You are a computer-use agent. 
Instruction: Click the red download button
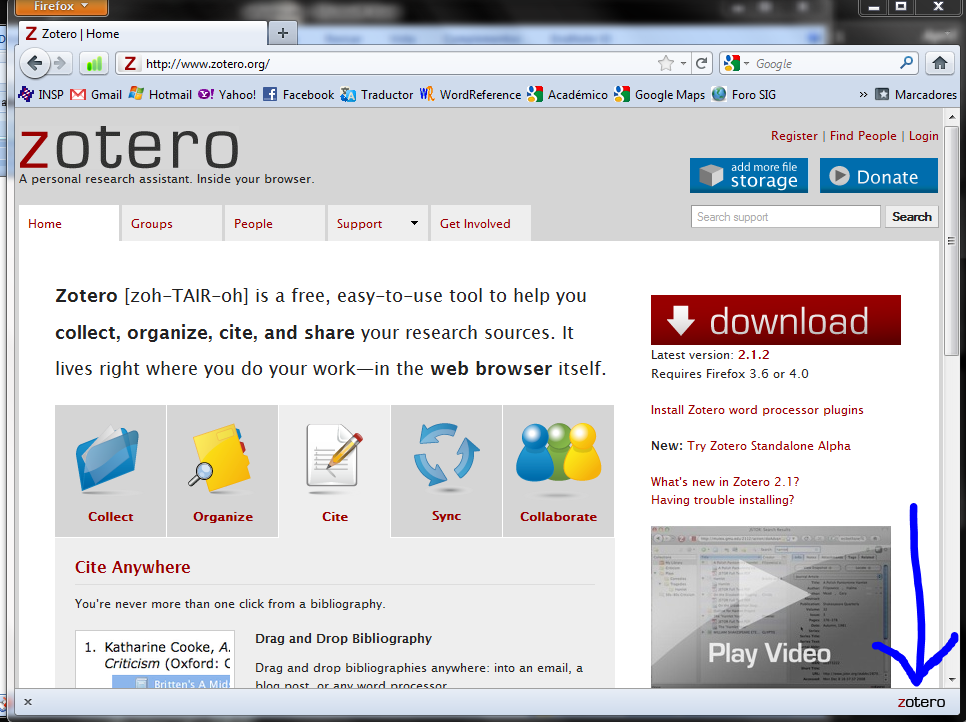point(776,320)
